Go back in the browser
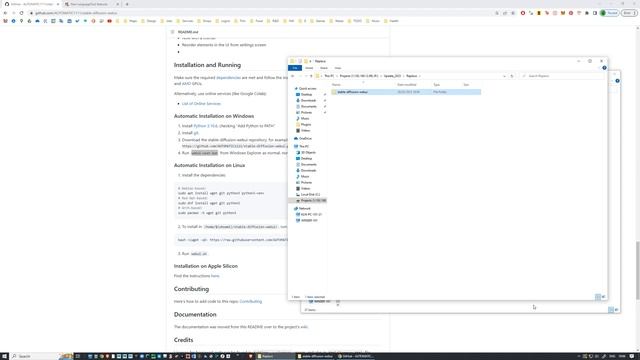 (x=5, y=13)
